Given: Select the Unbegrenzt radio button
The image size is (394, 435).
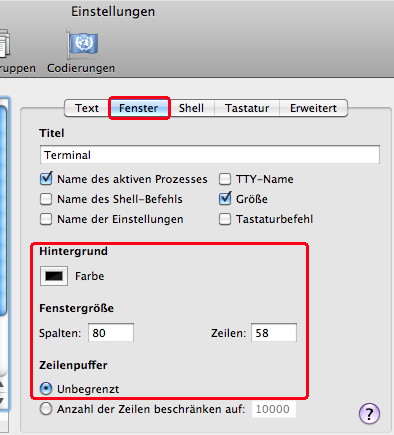Looking at the screenshot, I should pyautogui.click(x=46, y=389).
